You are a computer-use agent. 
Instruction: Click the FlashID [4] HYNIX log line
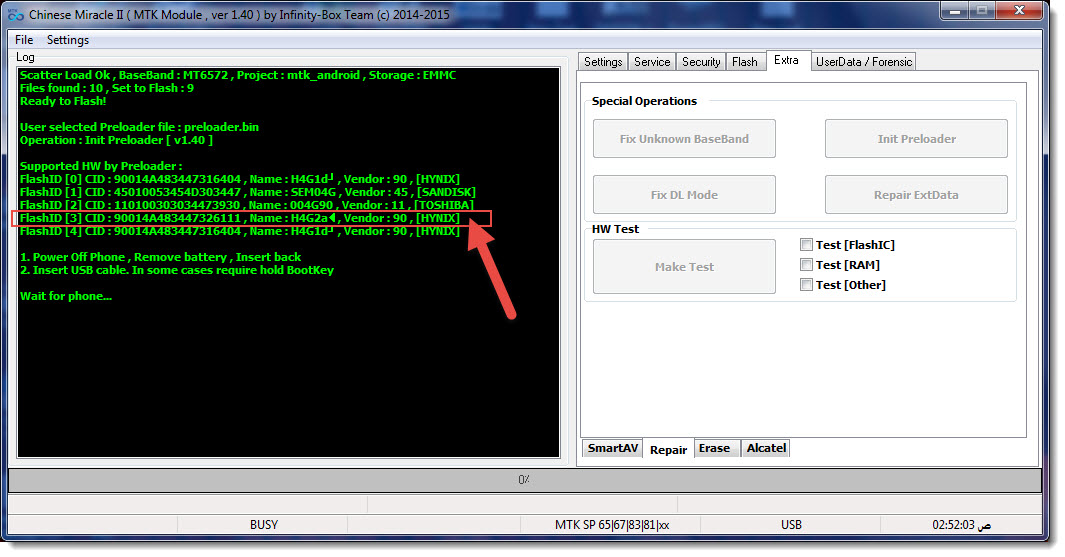(240, 231)
